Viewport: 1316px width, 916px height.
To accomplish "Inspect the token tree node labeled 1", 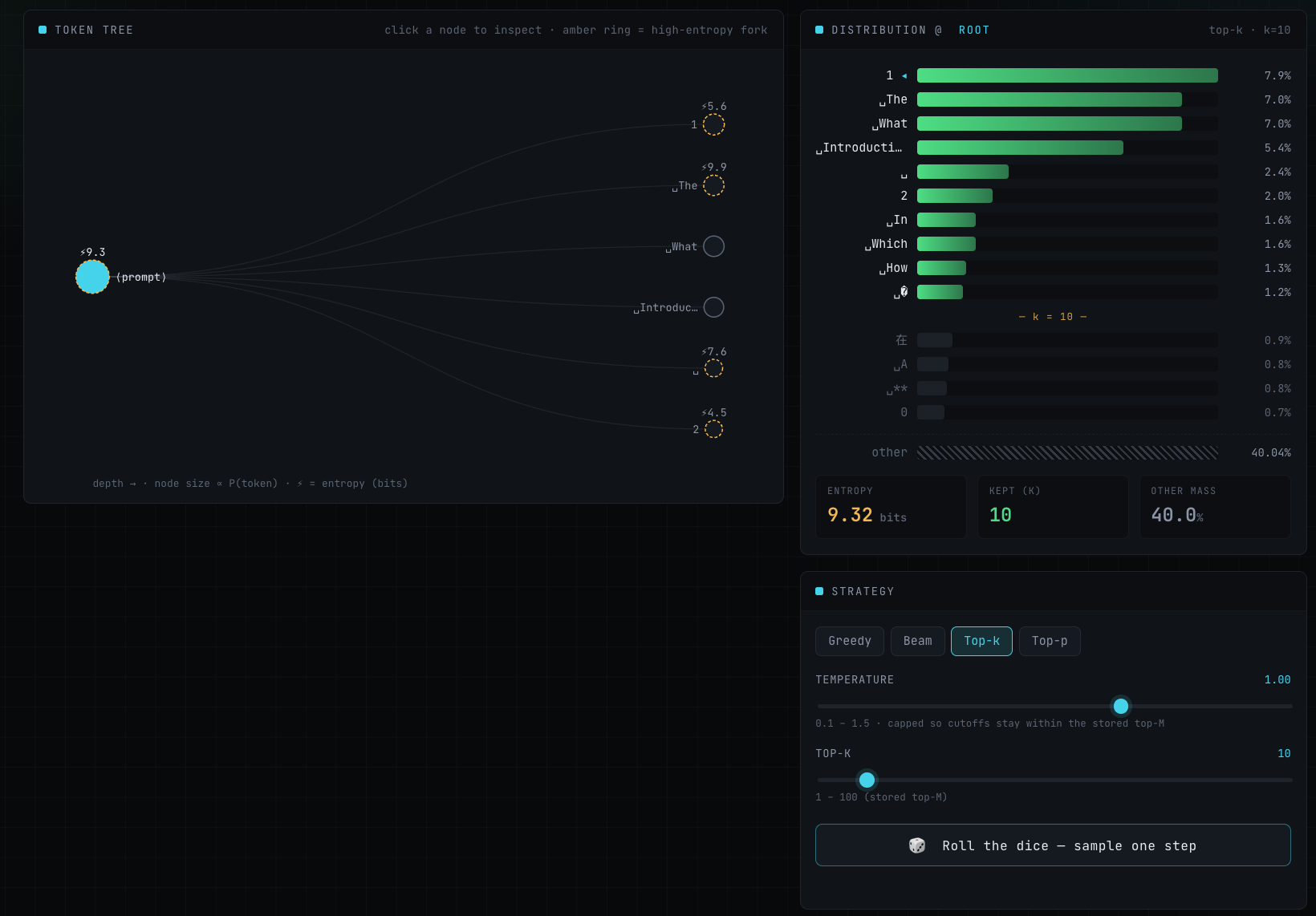I will (713, 124).
